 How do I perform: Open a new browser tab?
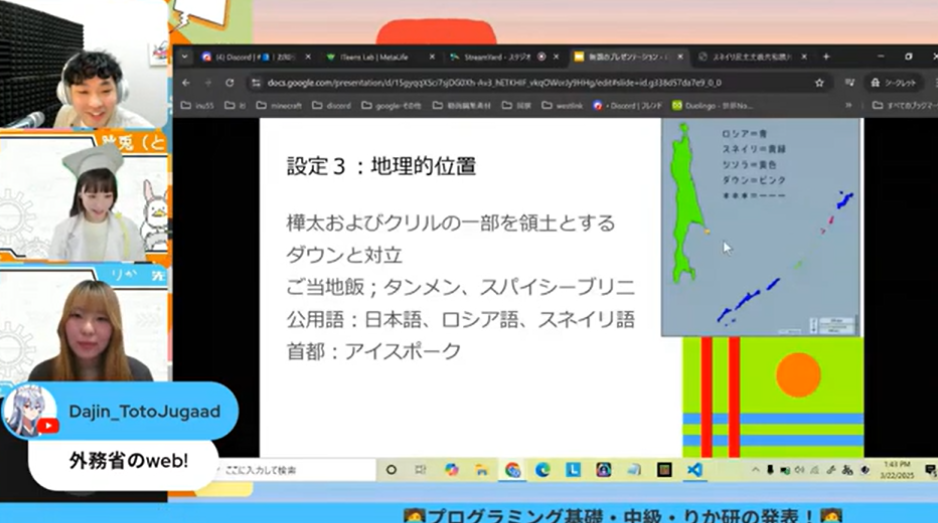(x=826, y=57)
